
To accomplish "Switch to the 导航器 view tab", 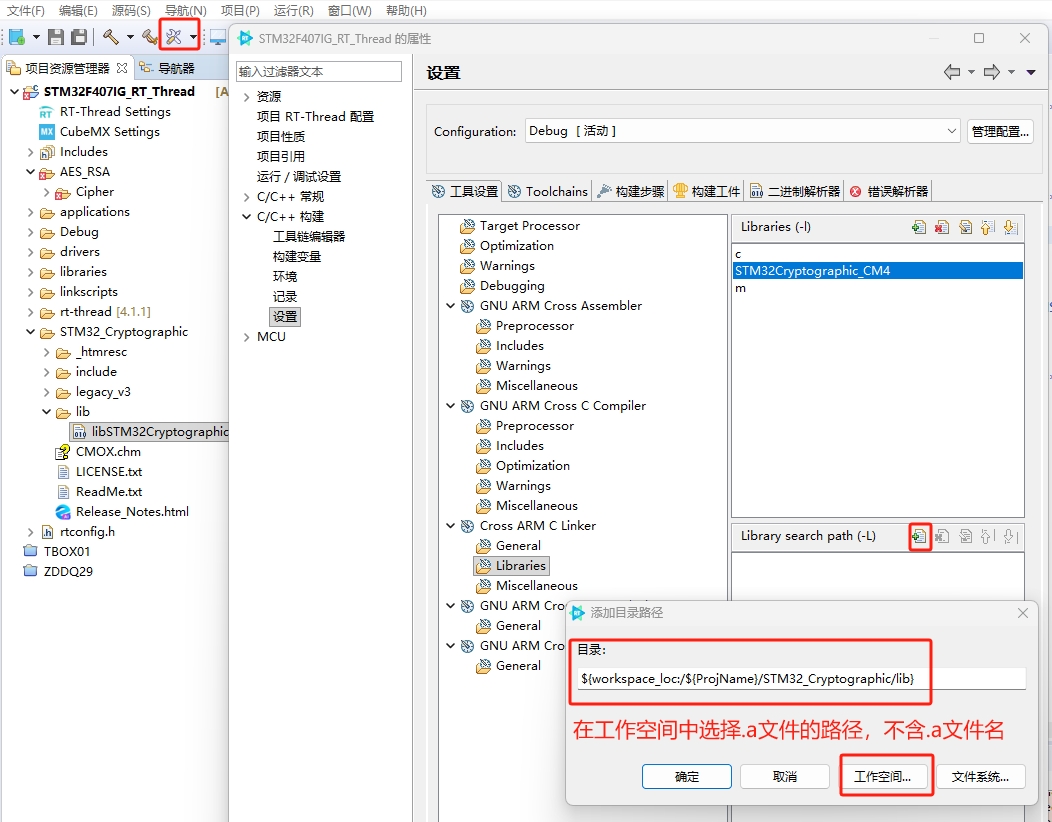I will click(x=168, y=68).
